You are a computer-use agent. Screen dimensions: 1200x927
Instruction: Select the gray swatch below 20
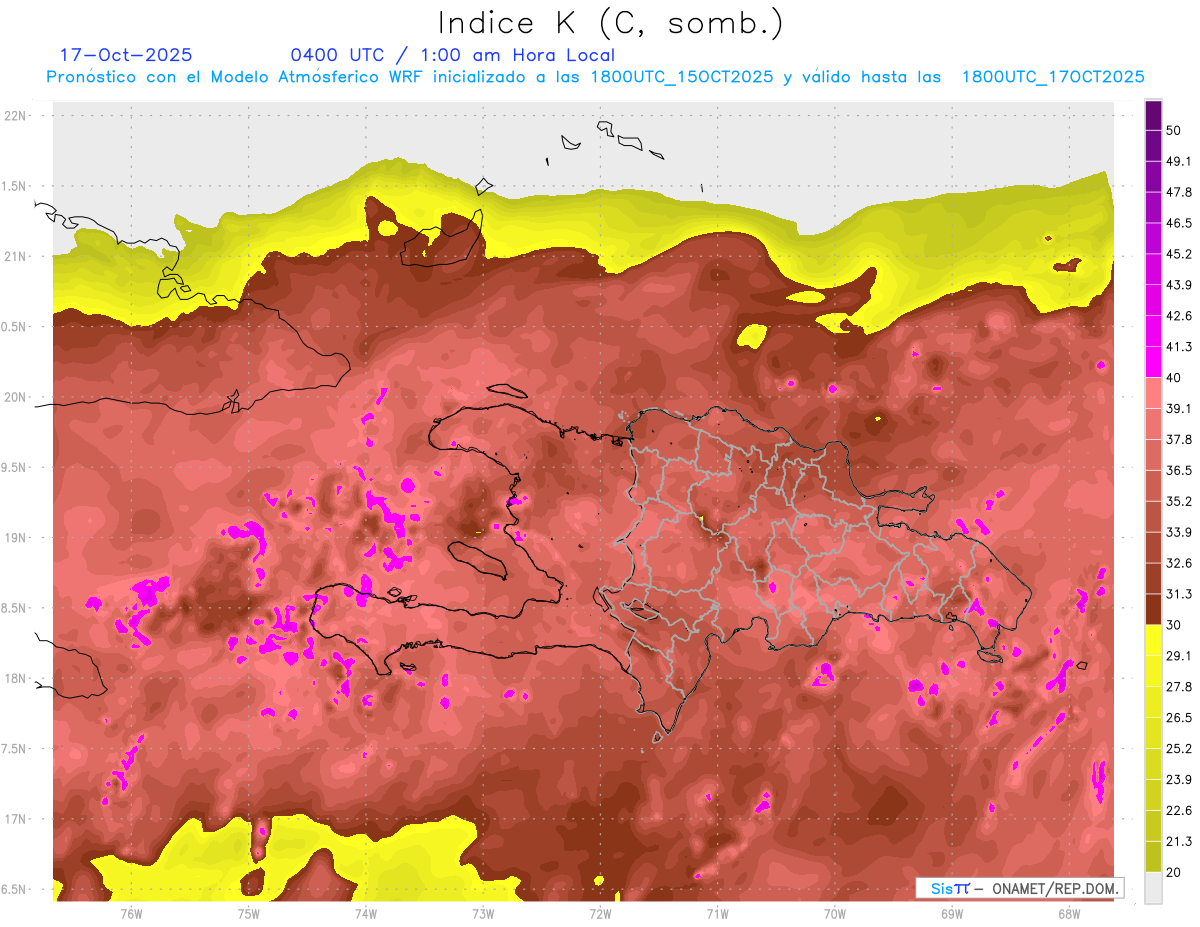point(1153,888)
